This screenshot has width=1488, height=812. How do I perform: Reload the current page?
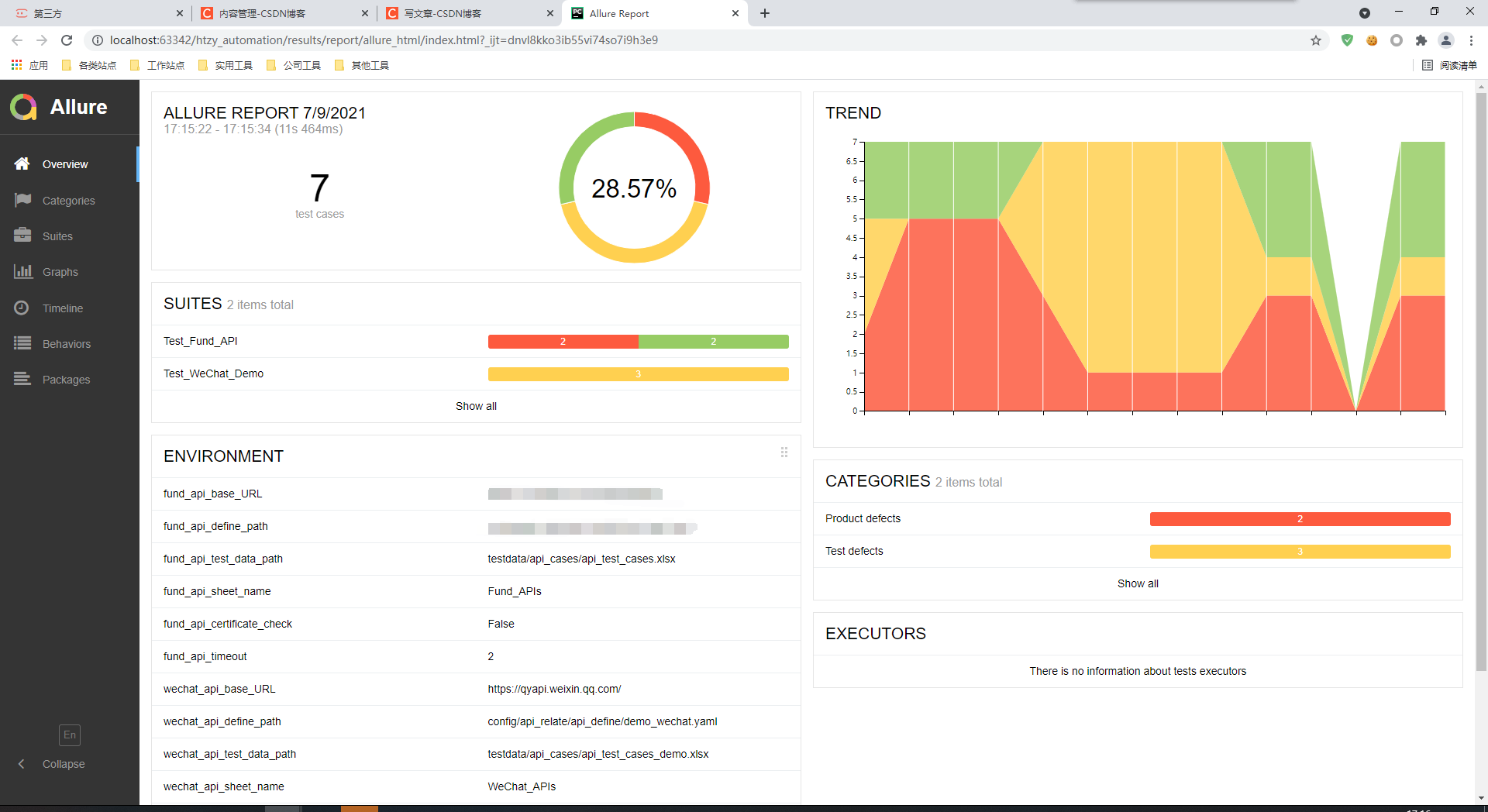click(67, 40)
